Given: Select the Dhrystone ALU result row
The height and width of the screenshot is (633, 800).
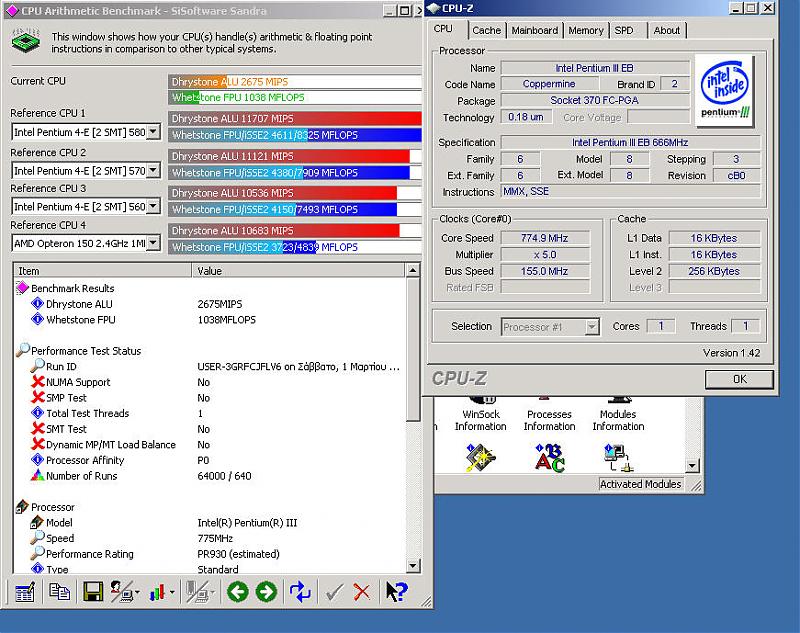Looking at the screenshot, I should (210, 304).
